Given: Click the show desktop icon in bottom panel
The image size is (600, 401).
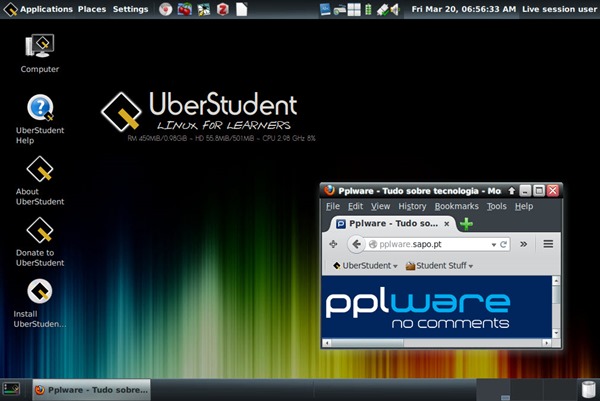Looking at the screenshot, I should (x=11, y=390).
